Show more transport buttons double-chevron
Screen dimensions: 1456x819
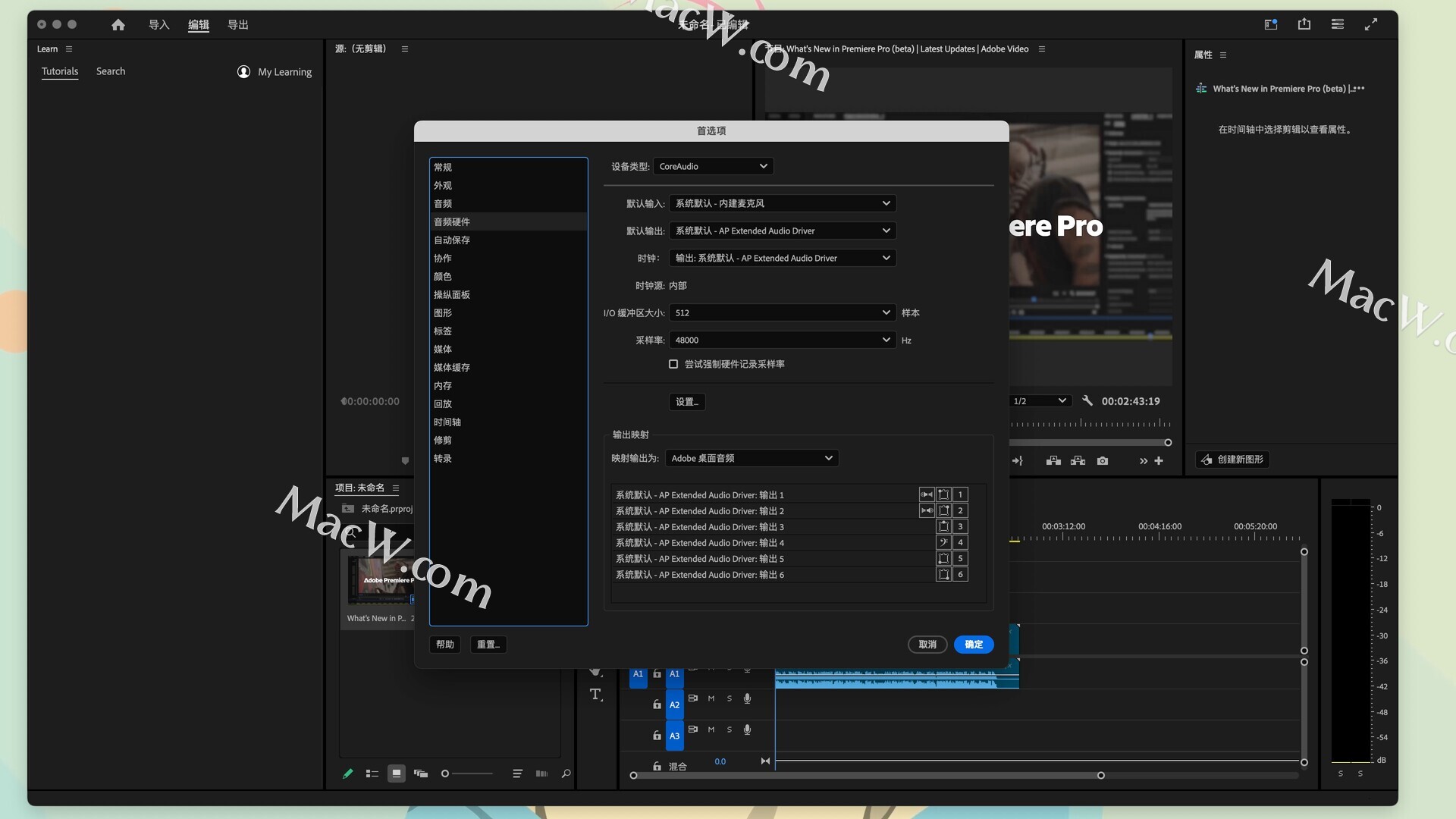pyautogui.click(x=1144, y=461)
